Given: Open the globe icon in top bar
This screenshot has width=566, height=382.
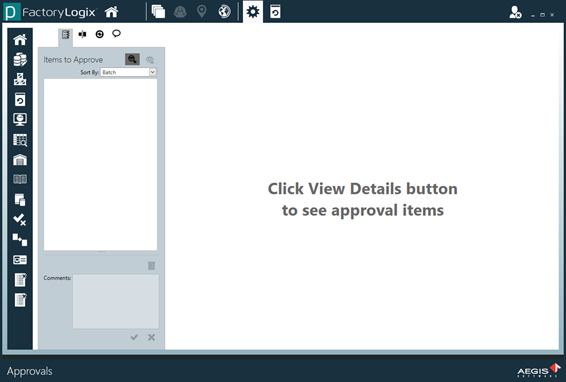Looking at the screenshot, I should pyautogui.click(x=224, y=12).
